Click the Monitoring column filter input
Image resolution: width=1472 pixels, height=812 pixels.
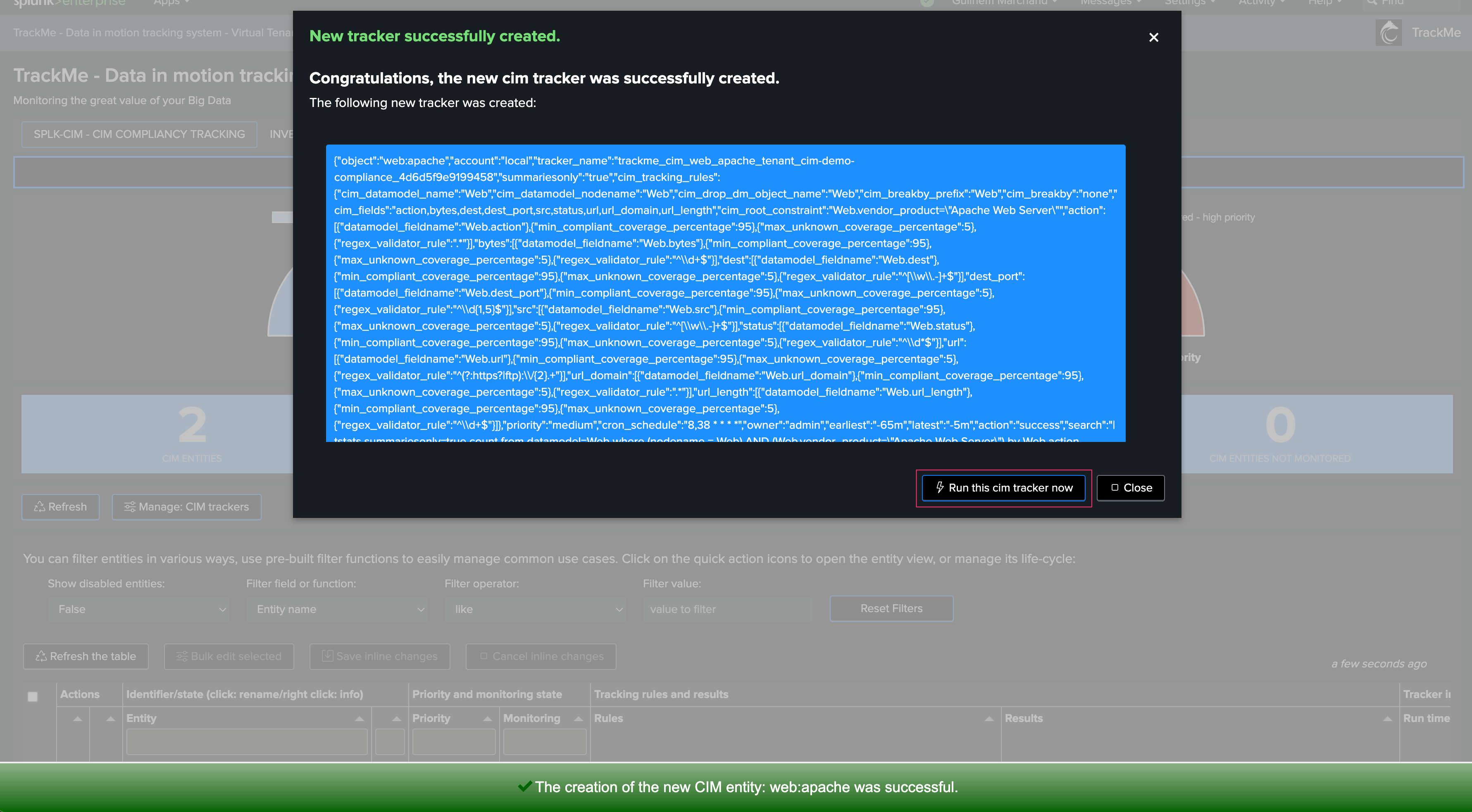(545, 742)
